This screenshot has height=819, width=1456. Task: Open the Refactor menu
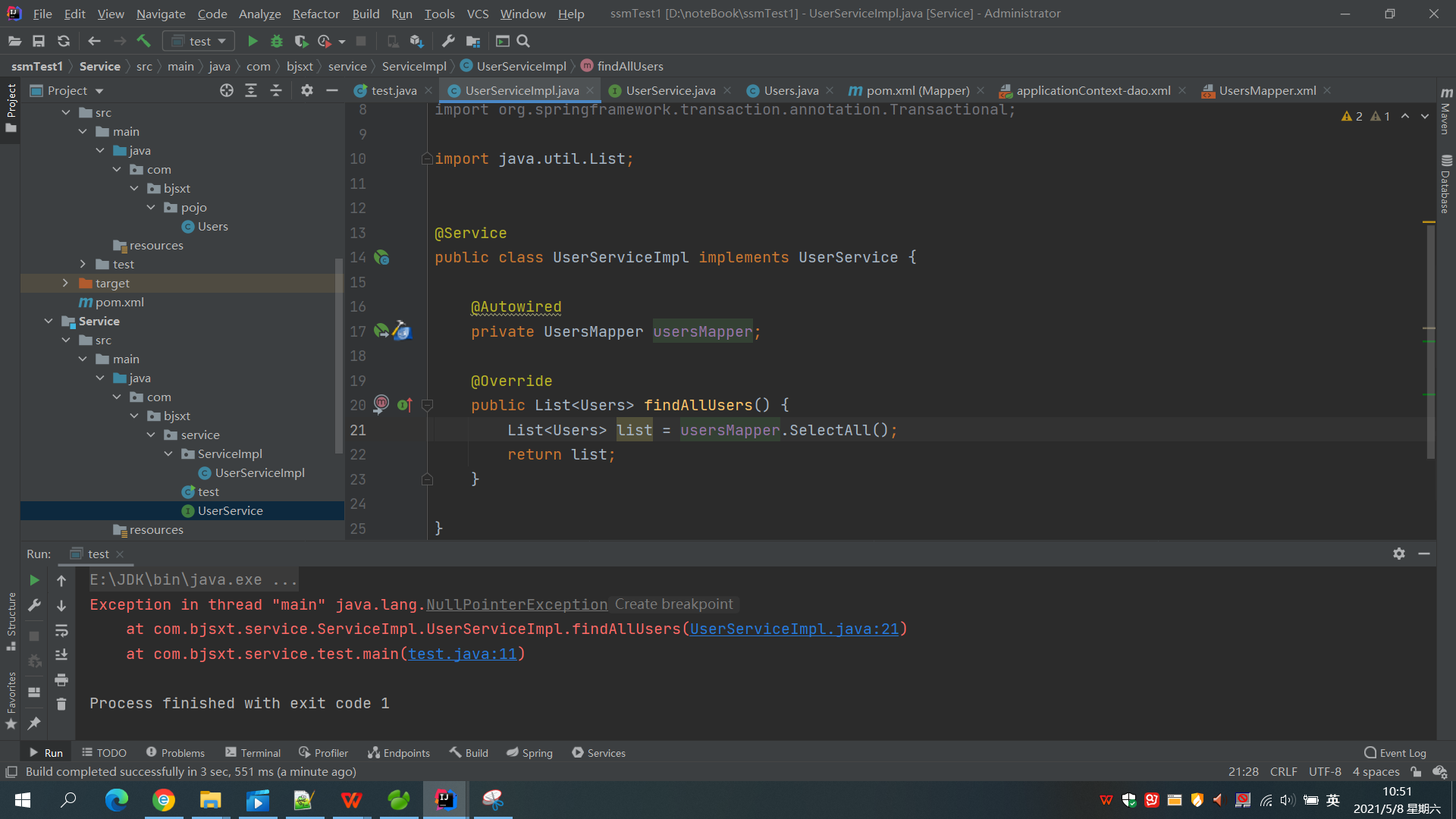click(x=315, y=14)
